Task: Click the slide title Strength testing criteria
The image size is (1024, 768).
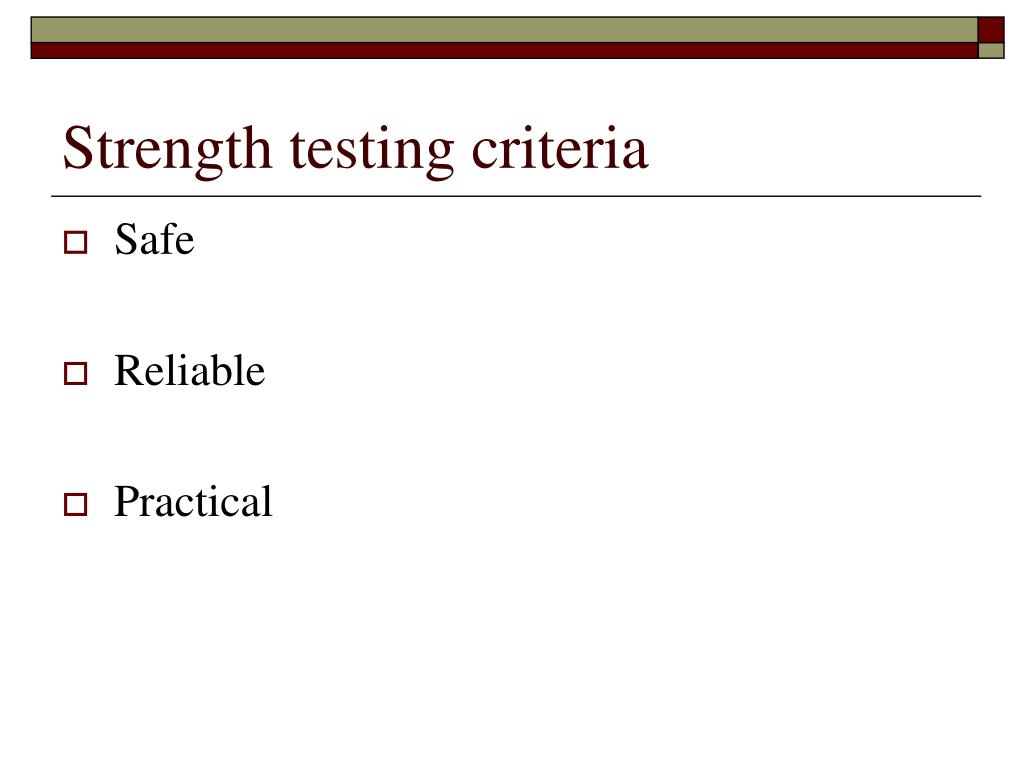Action: pos(355,150)
